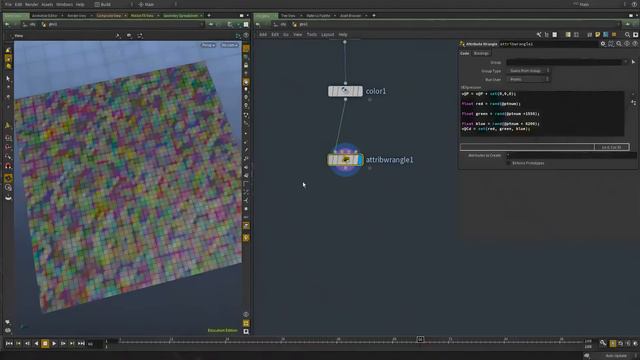640x360 pixels.
Task: Open the Render menu
Action: (31, 4)
